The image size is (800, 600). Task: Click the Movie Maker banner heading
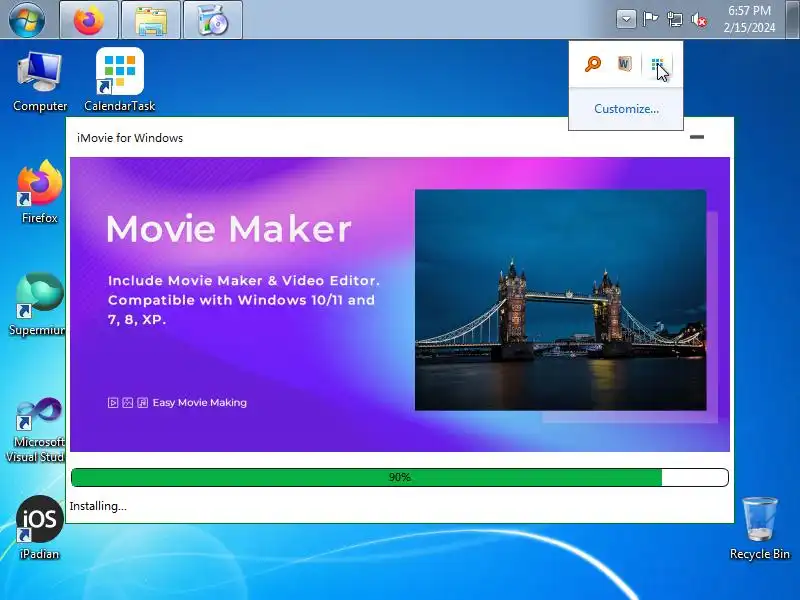[229, 229]
